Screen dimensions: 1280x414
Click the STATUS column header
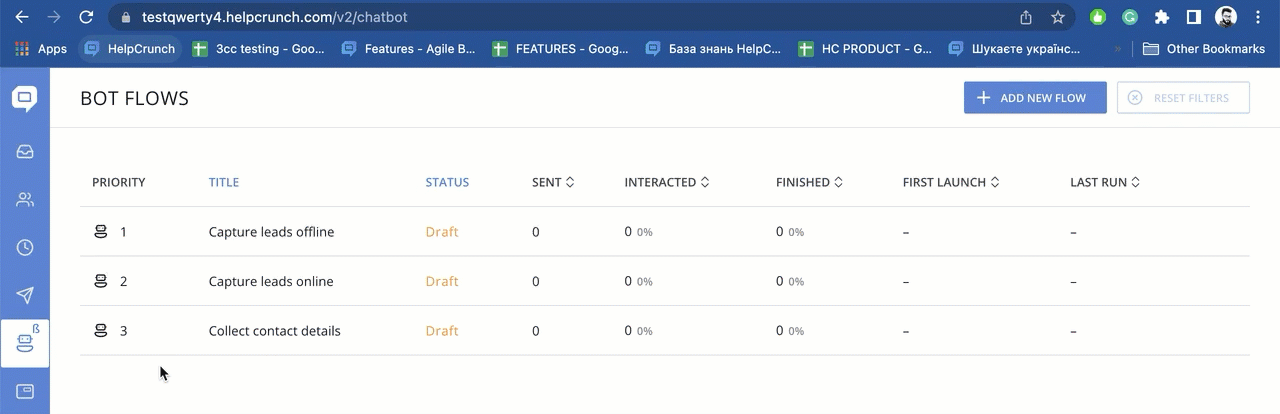(x=447, y=182)
